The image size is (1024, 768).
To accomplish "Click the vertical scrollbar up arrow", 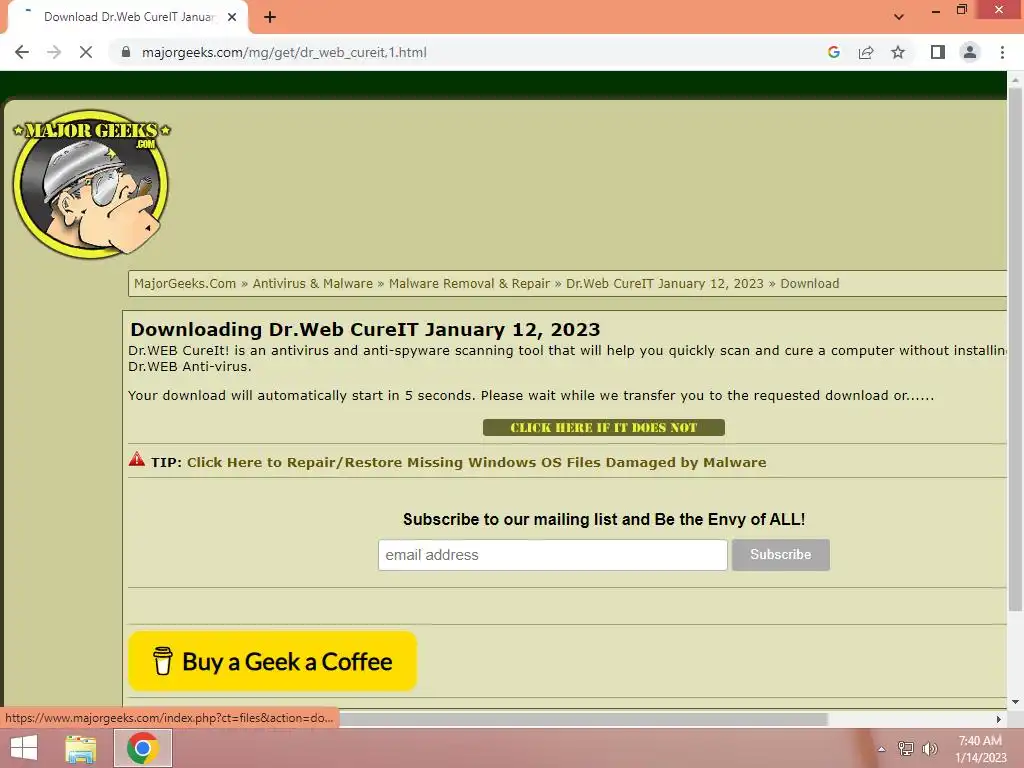I will coord(1015,80).
